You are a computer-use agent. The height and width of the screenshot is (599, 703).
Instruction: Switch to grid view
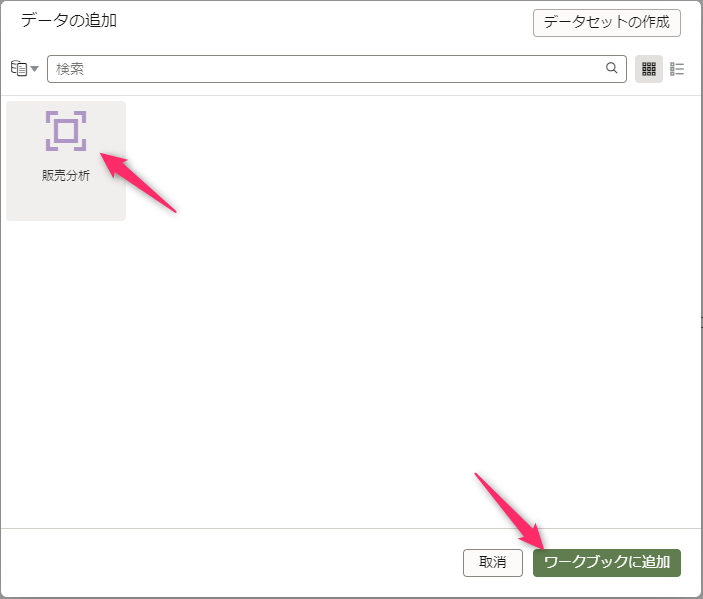pyautogui.click(x=649, y=69)
